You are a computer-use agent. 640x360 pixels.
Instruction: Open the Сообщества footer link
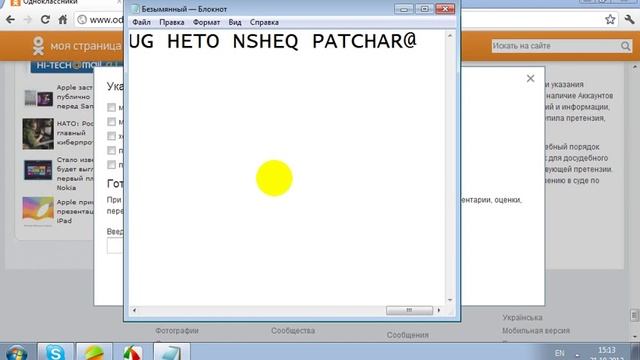(x=293, y=331)
